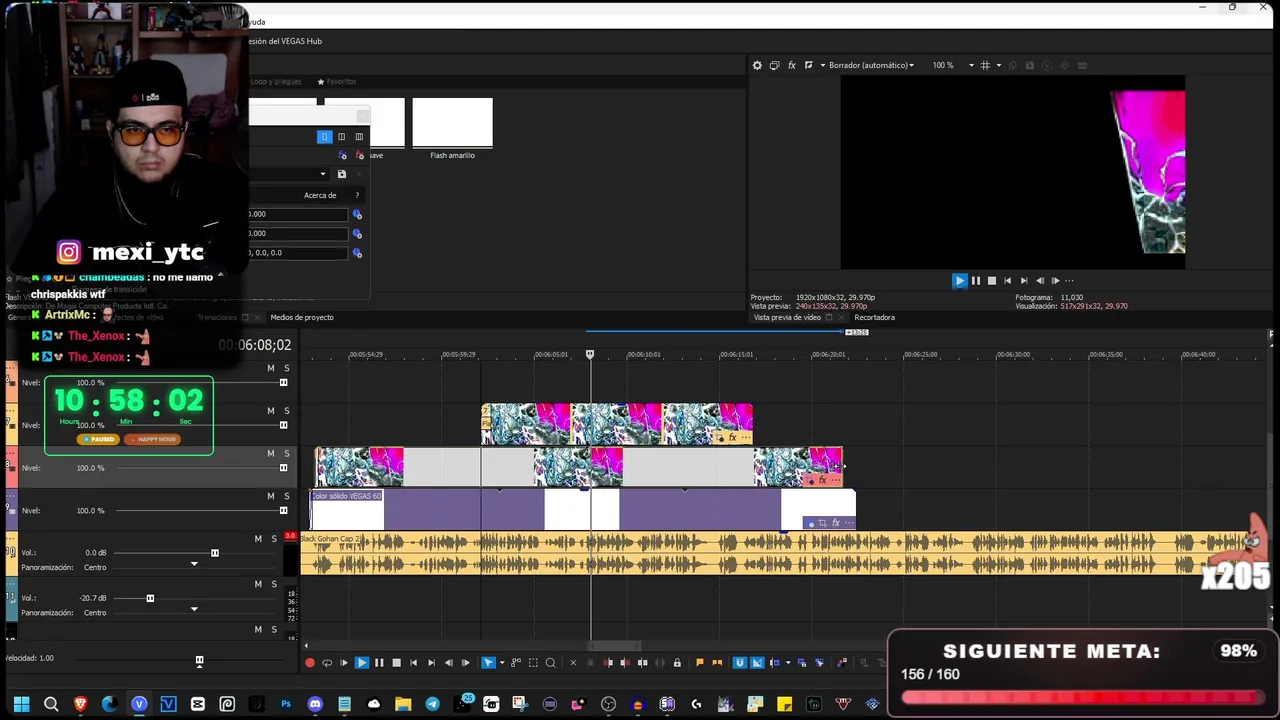This screenshot has width=1280, height=720.
Task: Switch to the Vista previa de vídeo tab
Action: [787, 317]
